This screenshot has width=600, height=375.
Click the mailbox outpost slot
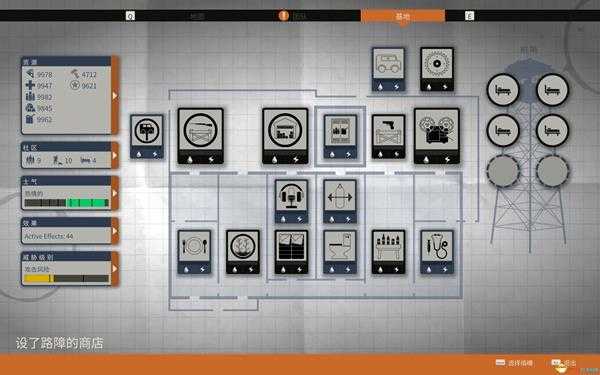point(147,136)
